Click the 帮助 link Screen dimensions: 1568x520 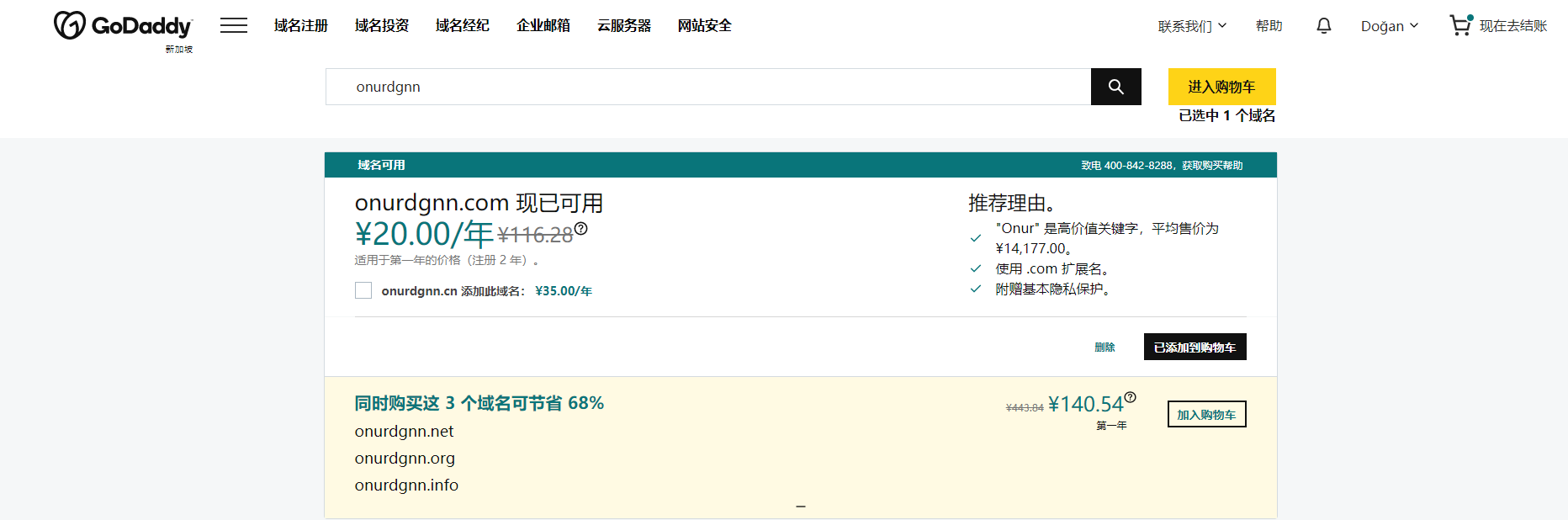coord(1269,26)
